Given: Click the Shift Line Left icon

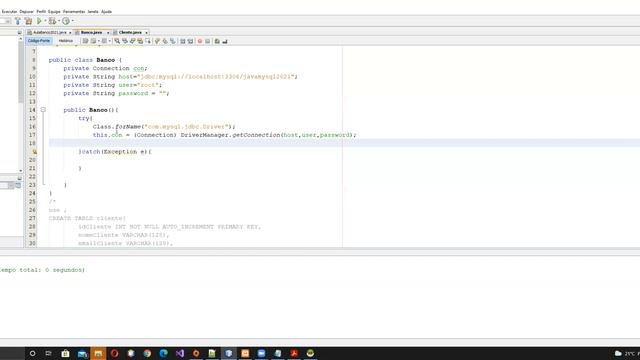Looking at the screenshot, I should (x=183, y=41).
